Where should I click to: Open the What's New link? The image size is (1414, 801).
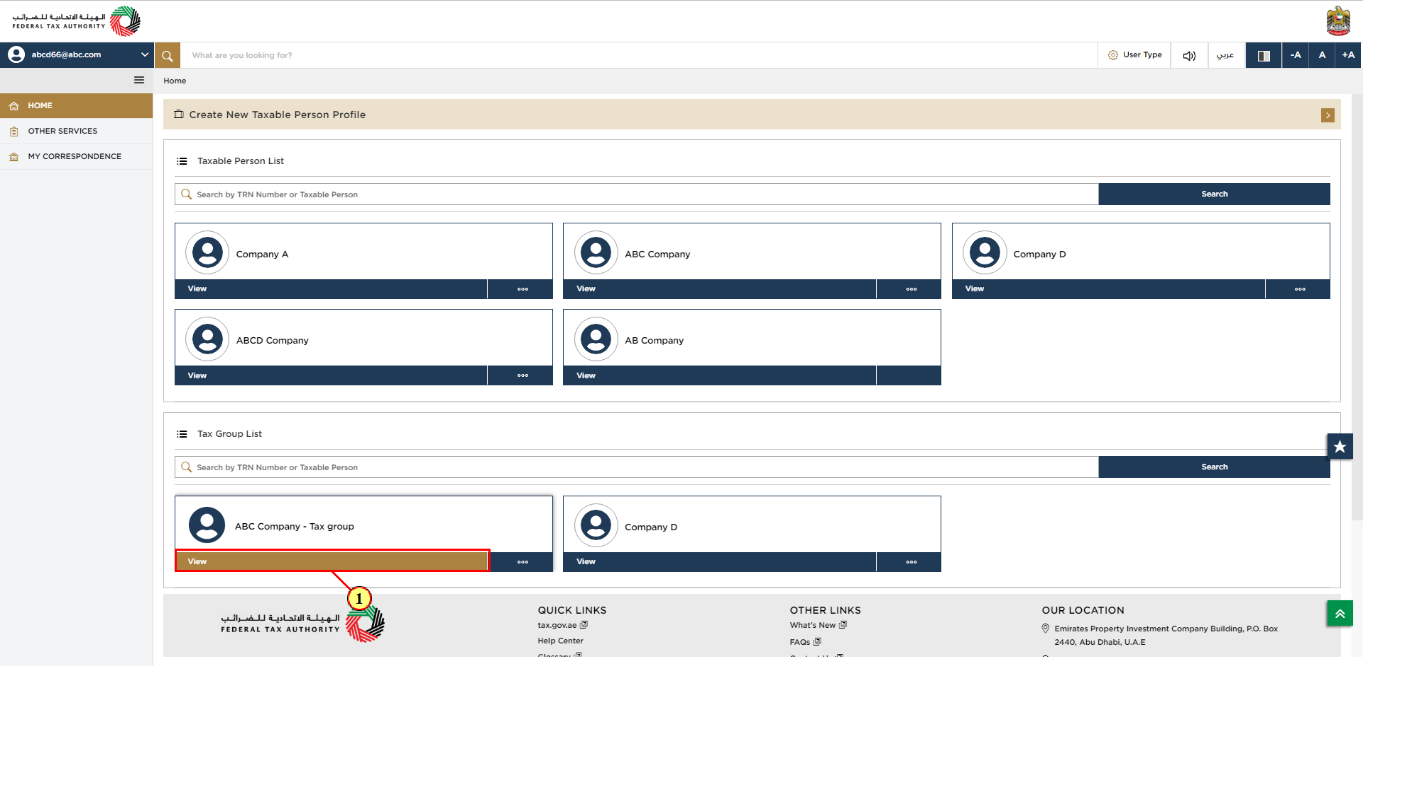click(x=818, y=625)
